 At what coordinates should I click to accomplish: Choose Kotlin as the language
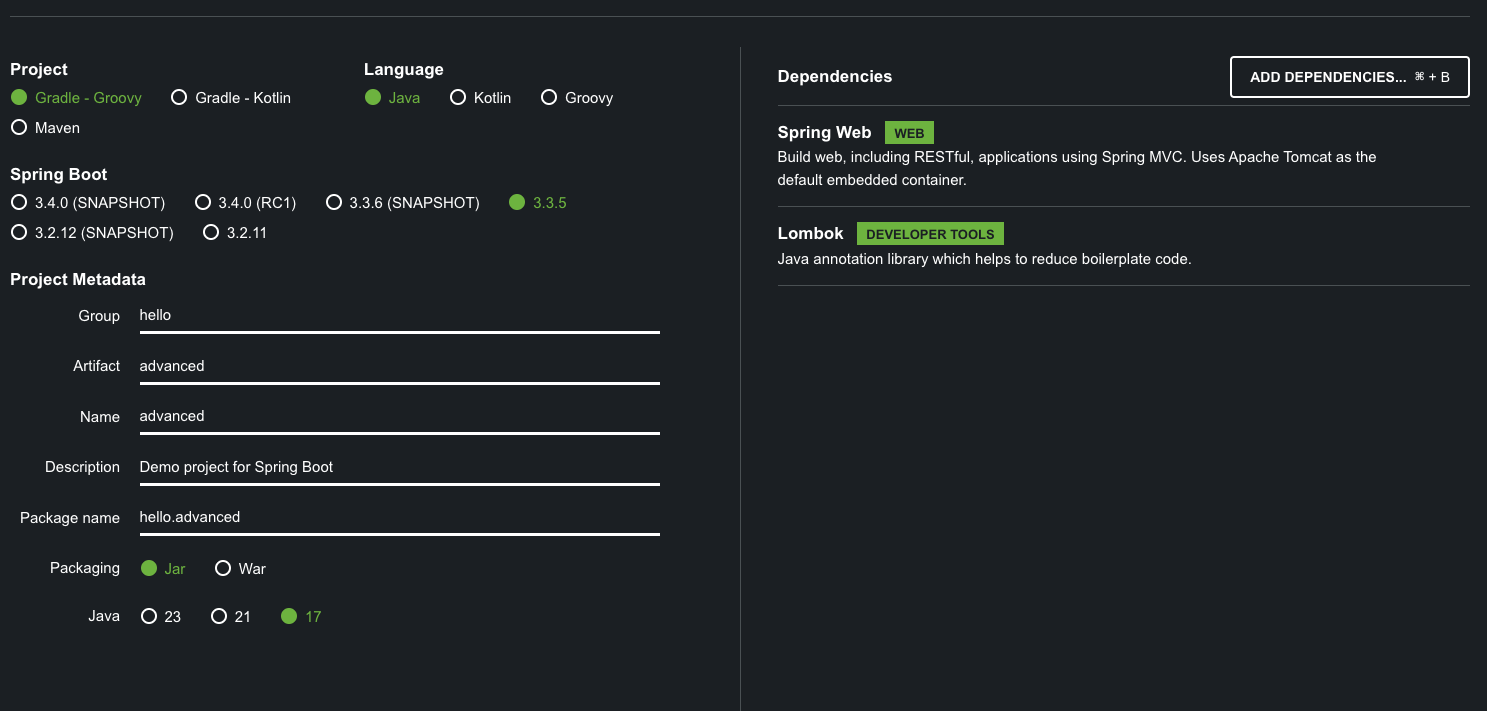click(481, 98)
